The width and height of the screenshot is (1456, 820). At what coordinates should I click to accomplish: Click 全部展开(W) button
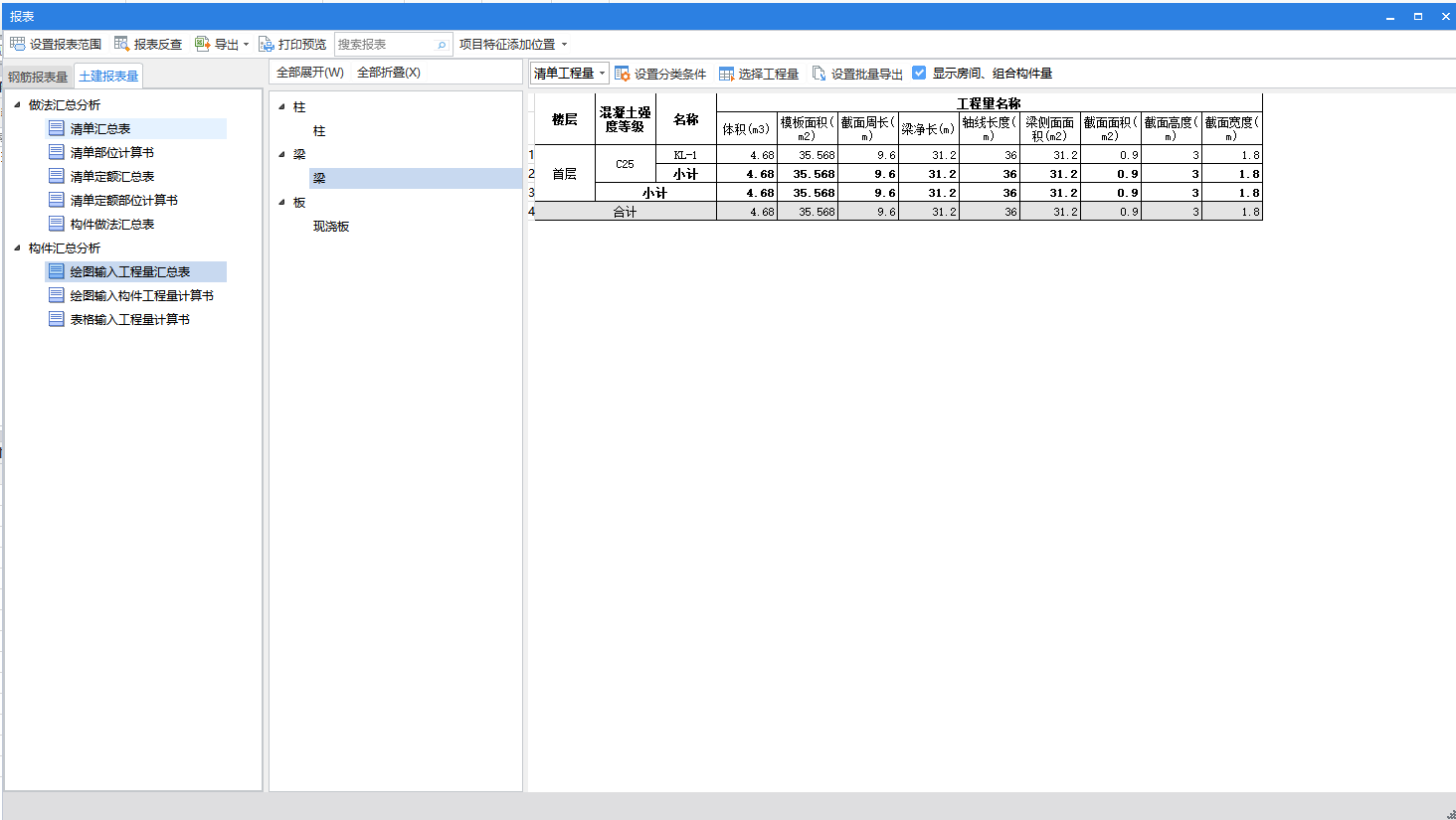pyautogui.click(x=310, y=73)
